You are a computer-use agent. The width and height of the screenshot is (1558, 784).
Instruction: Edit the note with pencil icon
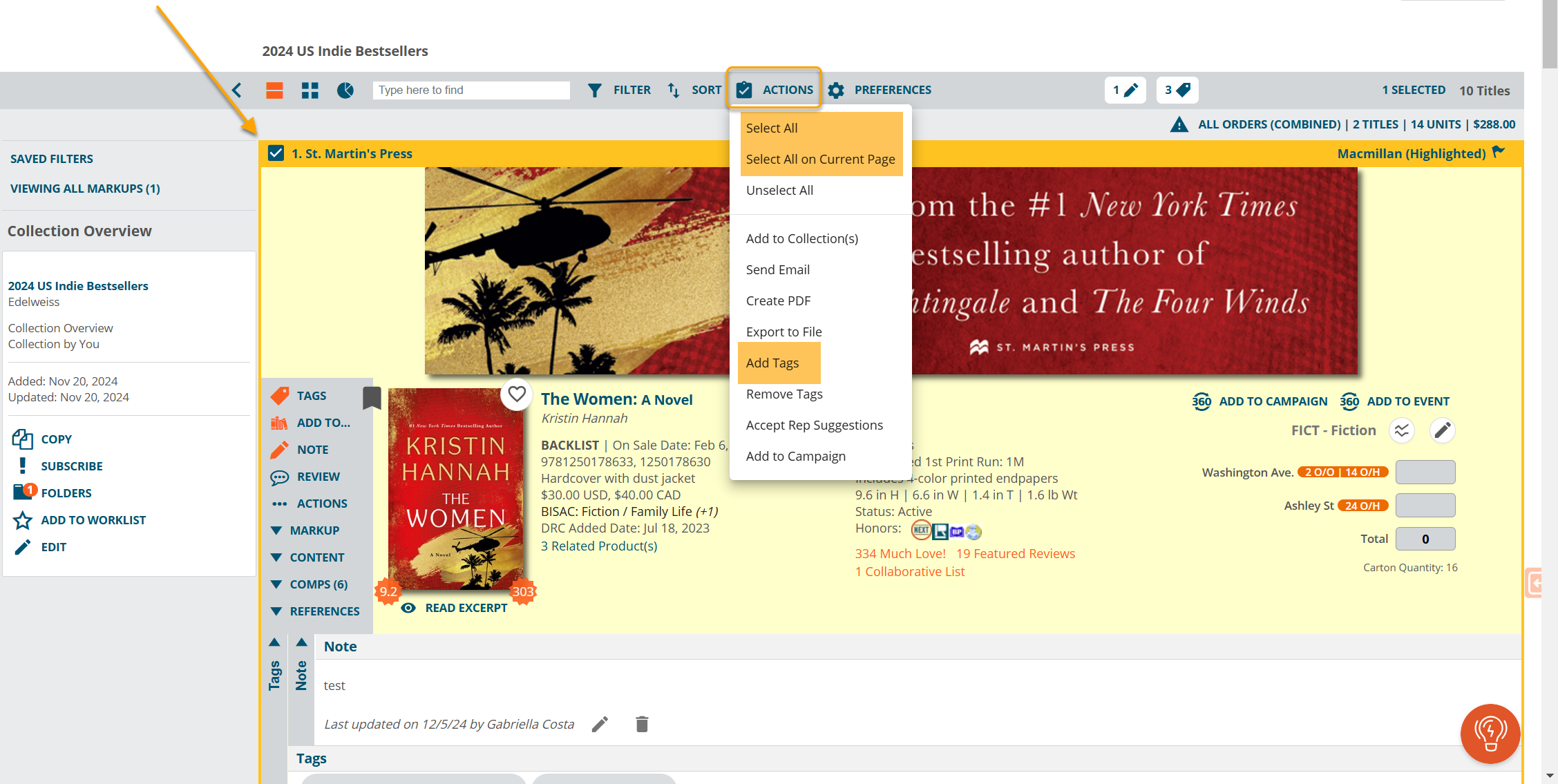pos(600,724)
